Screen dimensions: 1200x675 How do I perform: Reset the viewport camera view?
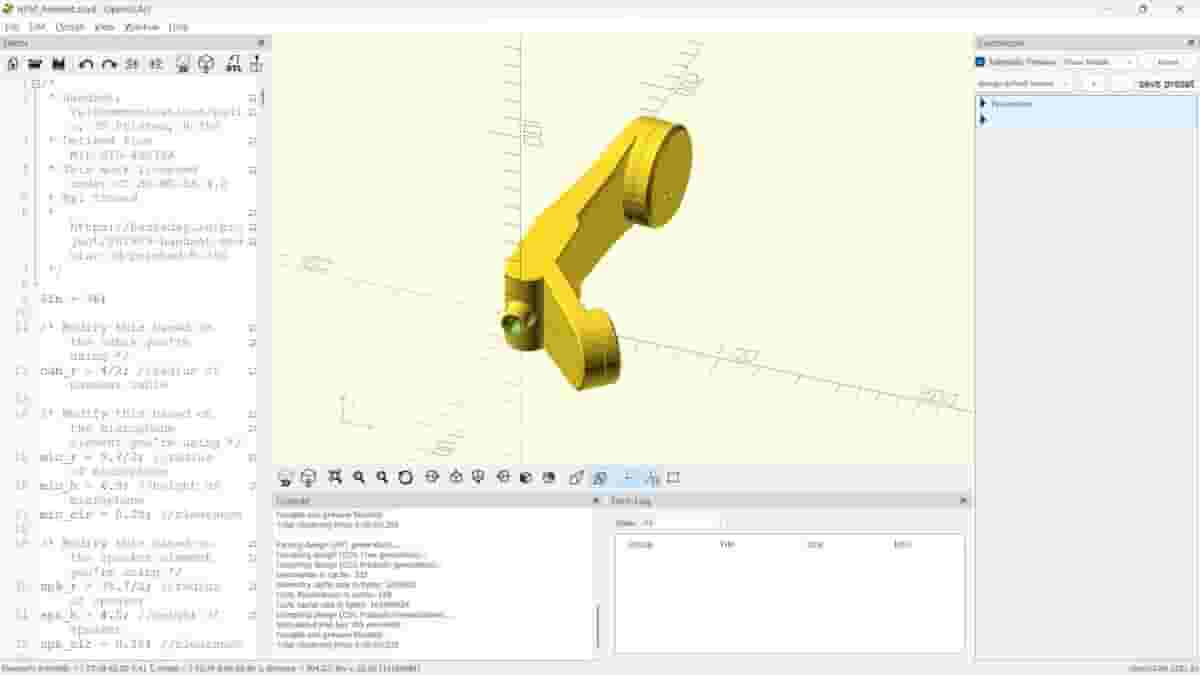(406, 478)
